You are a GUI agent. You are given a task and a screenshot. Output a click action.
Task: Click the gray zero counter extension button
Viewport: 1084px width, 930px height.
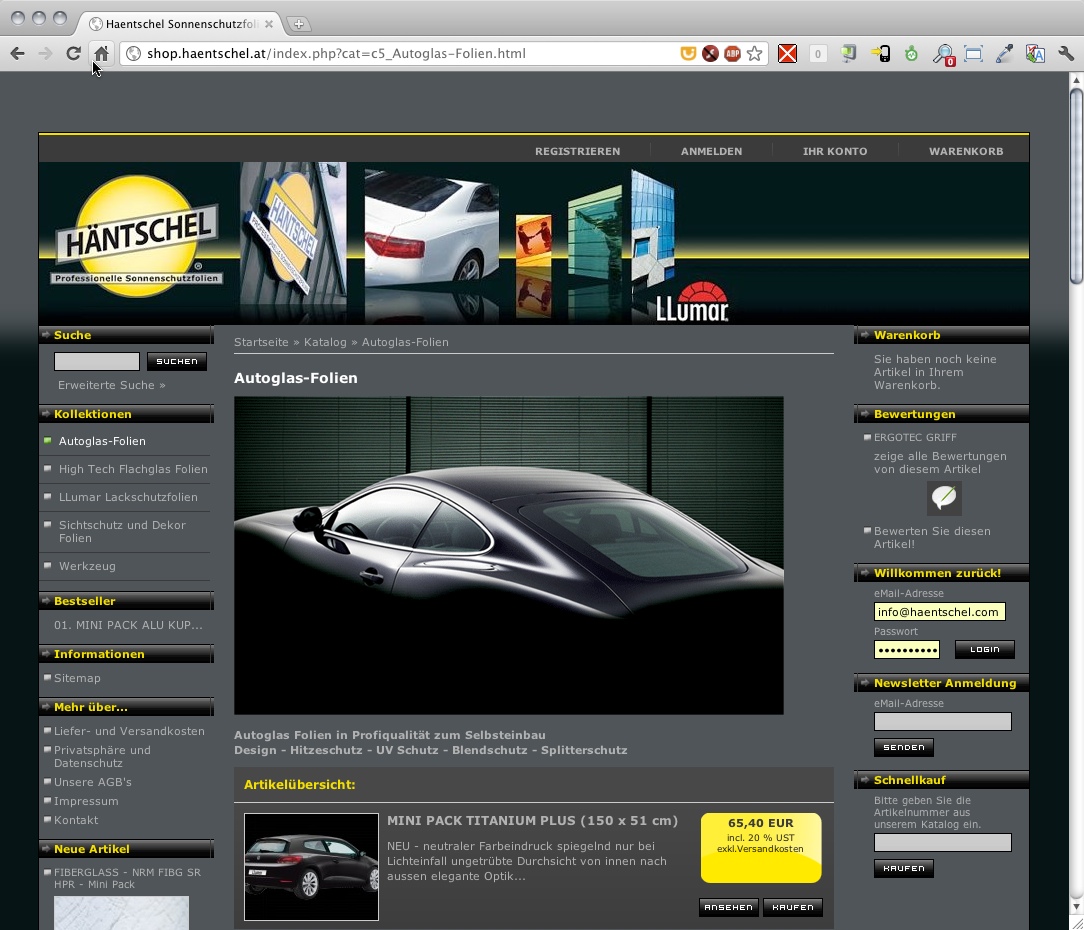pyautogui.click(x=818, y=53)
